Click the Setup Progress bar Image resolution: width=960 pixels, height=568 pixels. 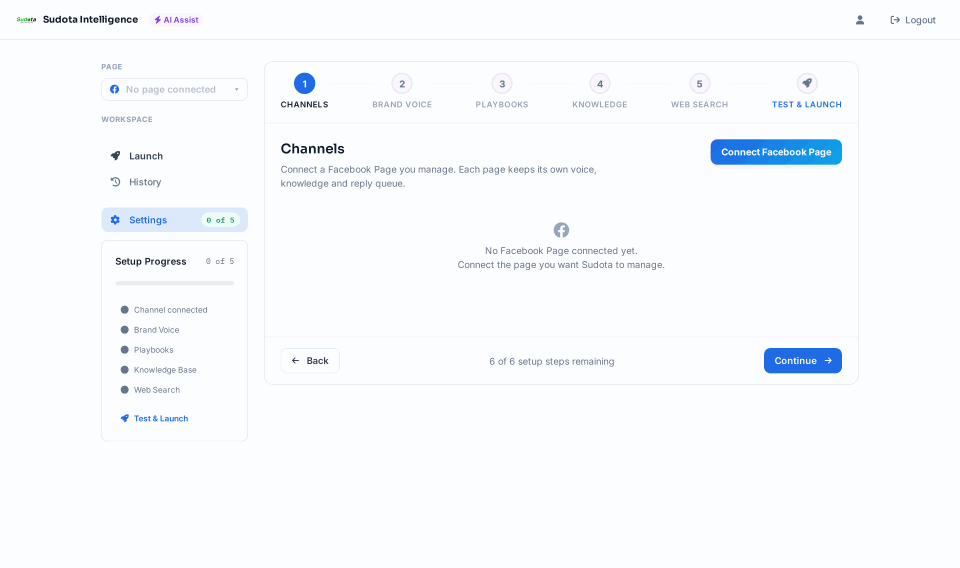[174, 283]
